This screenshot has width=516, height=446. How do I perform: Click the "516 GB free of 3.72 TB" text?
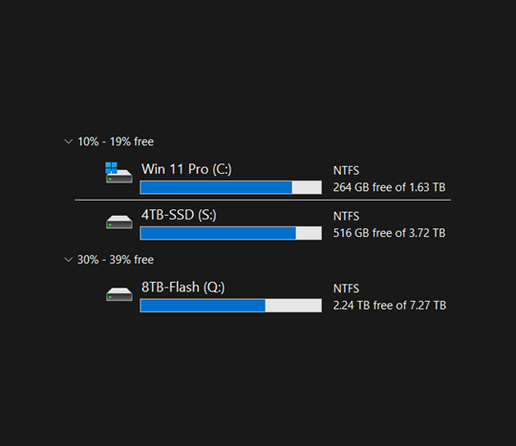pos(389,233)
